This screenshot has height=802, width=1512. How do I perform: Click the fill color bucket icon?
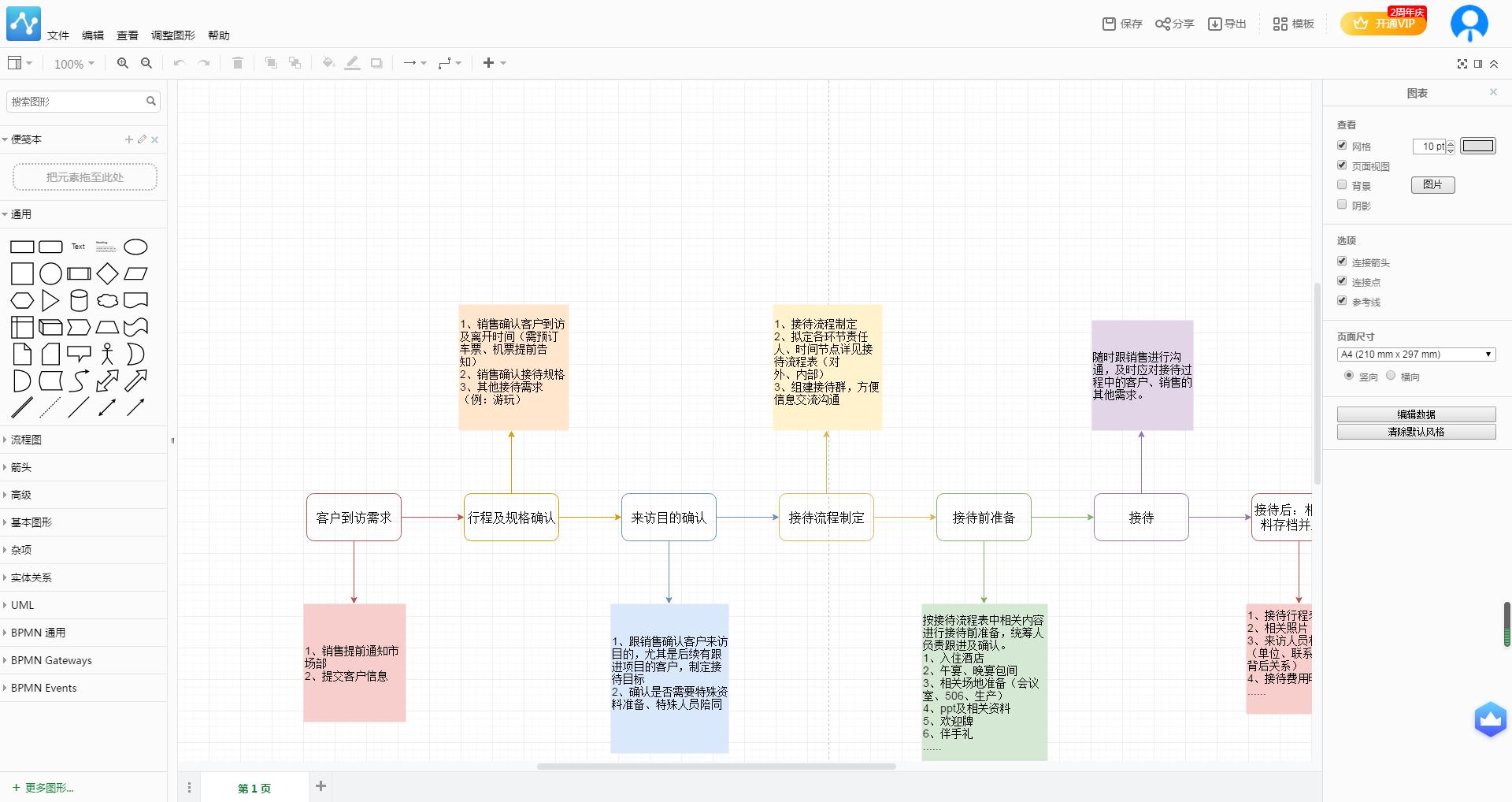[x=328, y=63]
